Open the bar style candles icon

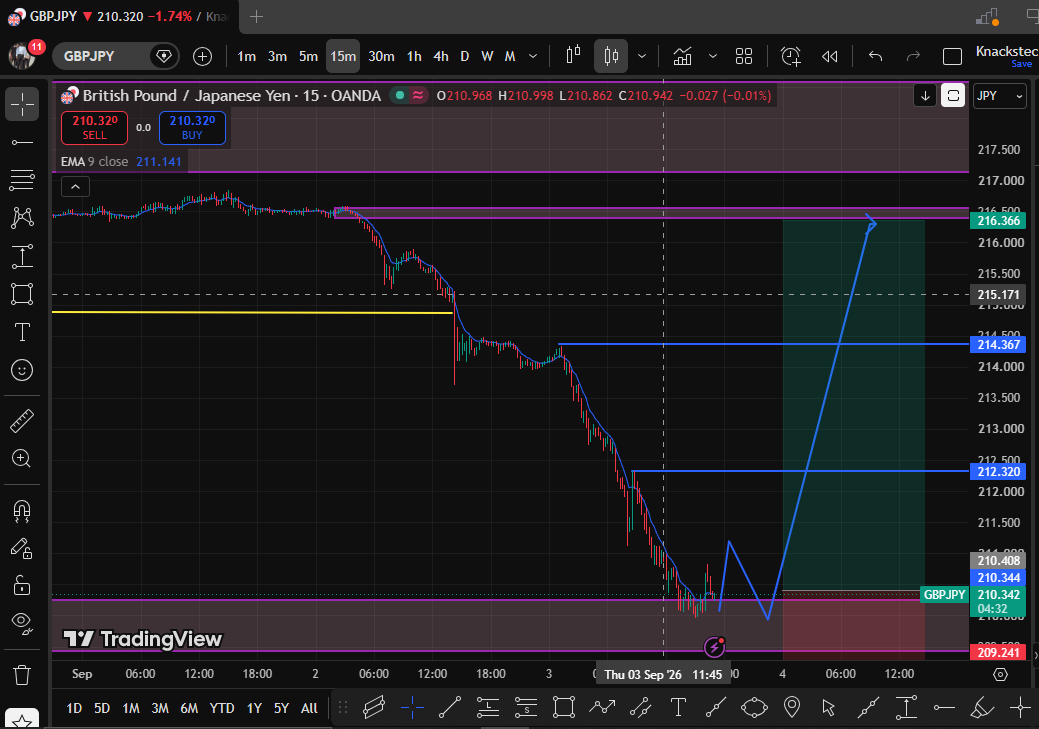573,56
